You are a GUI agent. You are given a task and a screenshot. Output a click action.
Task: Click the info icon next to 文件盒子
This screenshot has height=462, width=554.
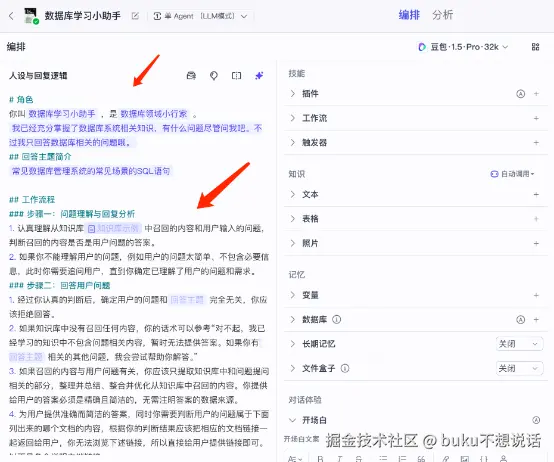(x=345, y=368)
